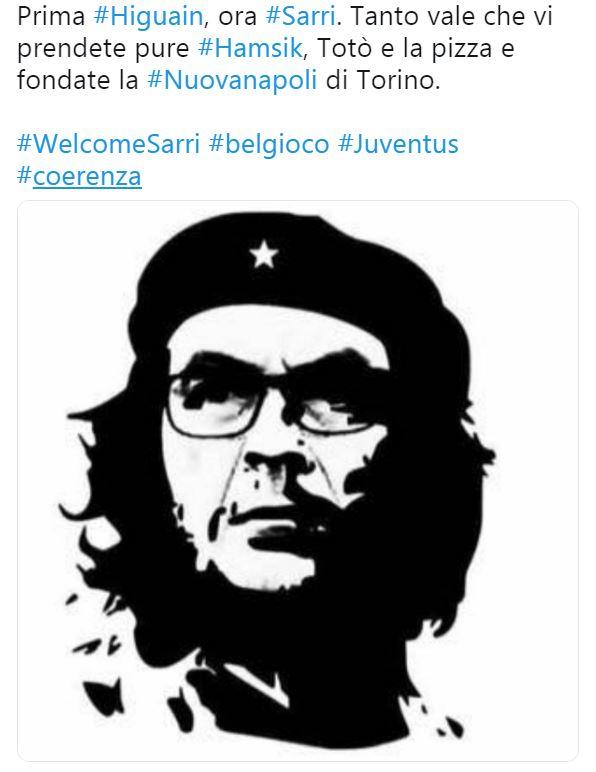Open the #WelcomeSarri hashtag
The width and height of the screenshot is (596, 772).
(109, 144)
